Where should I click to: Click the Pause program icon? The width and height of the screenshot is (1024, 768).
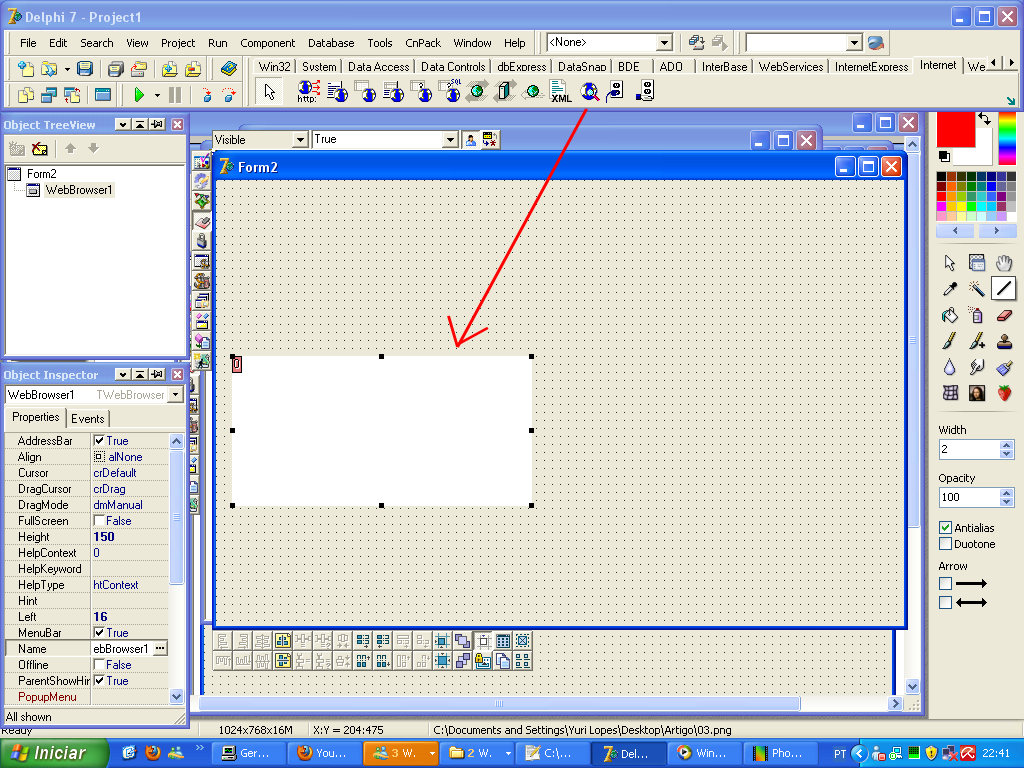(175, 95)
